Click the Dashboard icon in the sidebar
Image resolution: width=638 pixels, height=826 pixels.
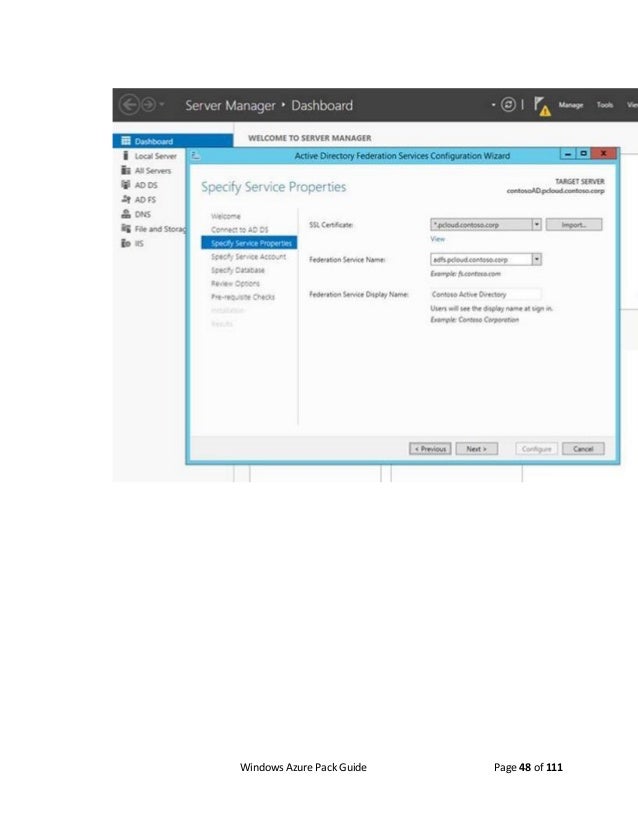click(x=126, y=141)
